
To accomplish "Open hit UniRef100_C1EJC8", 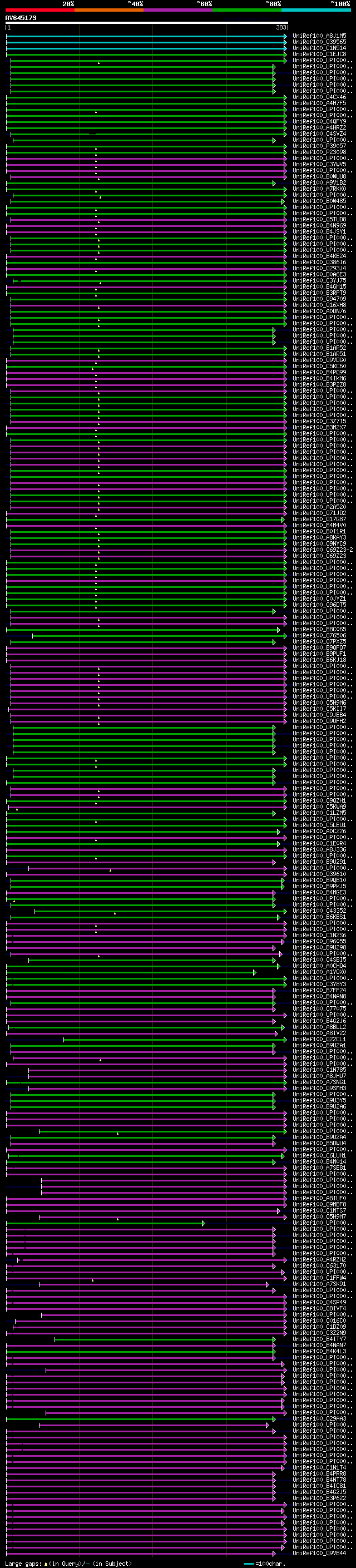I will click(319, 54).
